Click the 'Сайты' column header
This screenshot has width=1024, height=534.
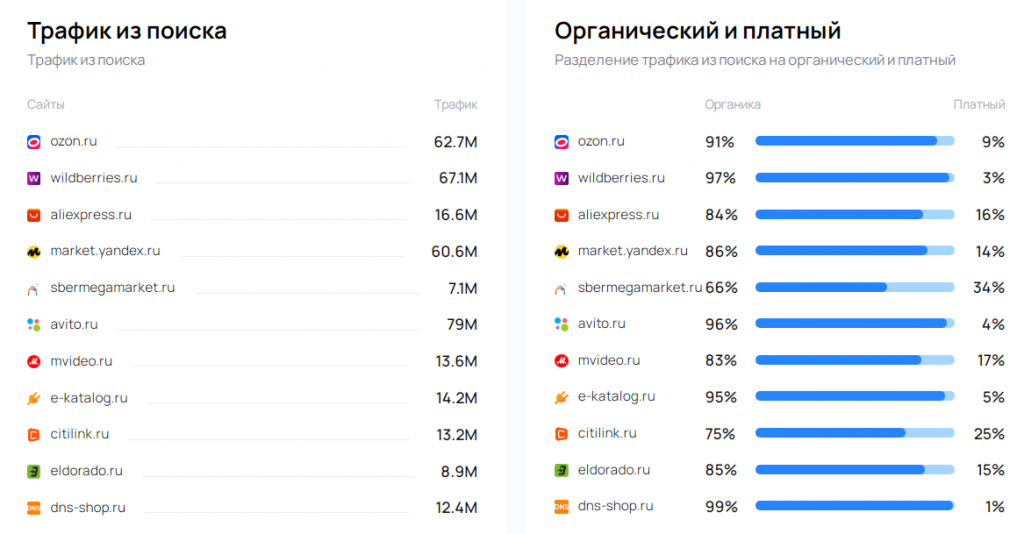click(46, 104)
